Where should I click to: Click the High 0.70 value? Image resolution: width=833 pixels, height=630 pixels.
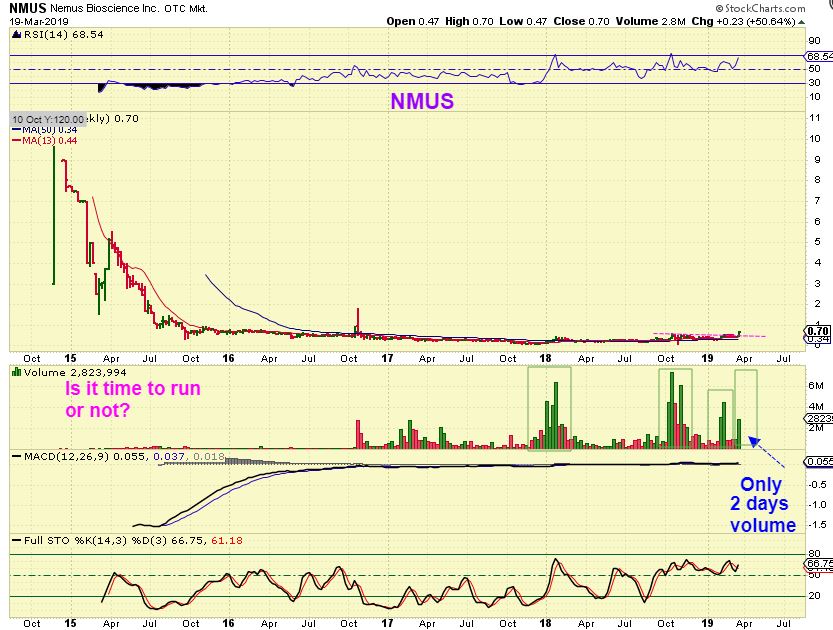pyautogui.click(x=469, y=22)
